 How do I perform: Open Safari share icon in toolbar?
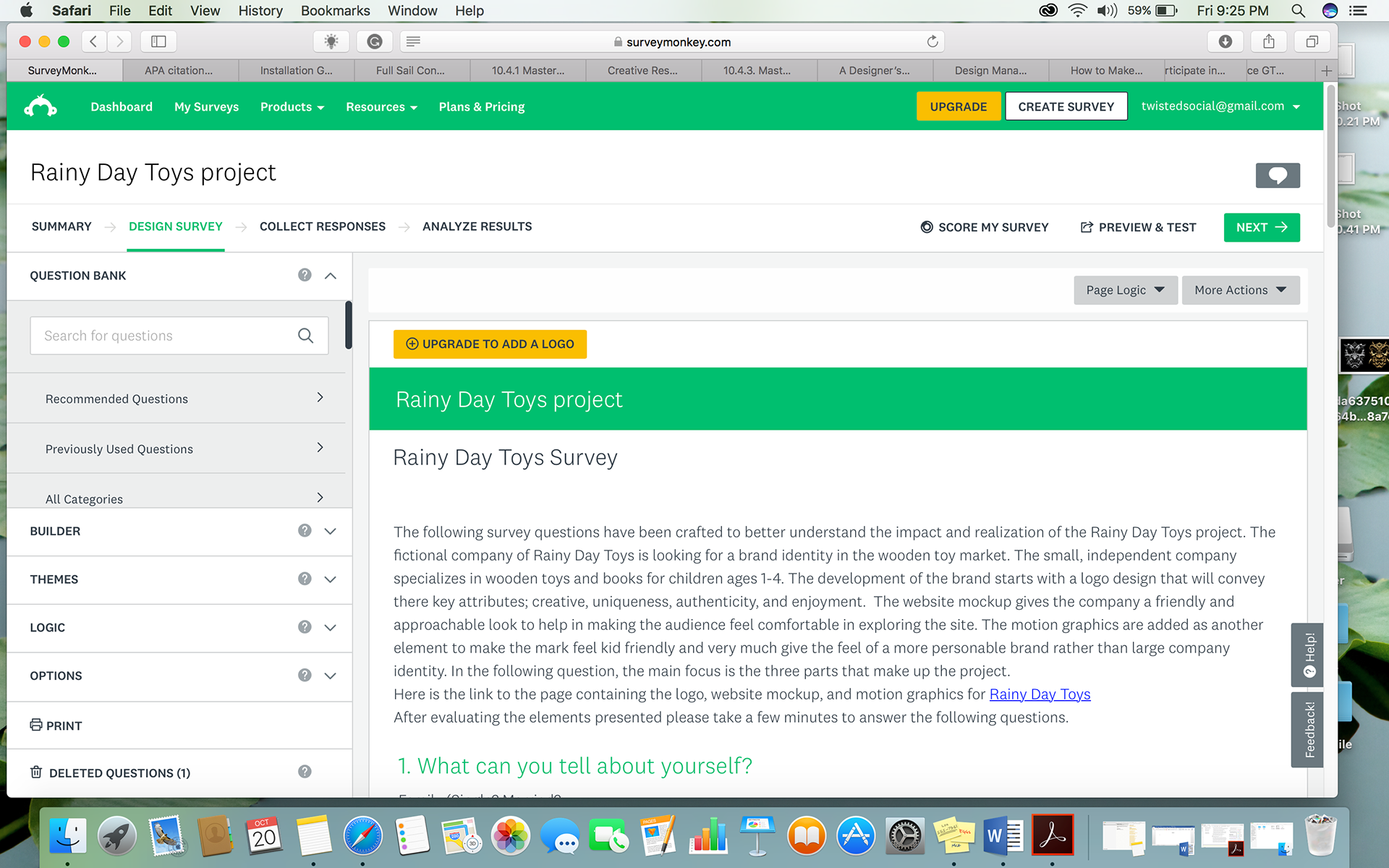click(x=1269, y=42)
